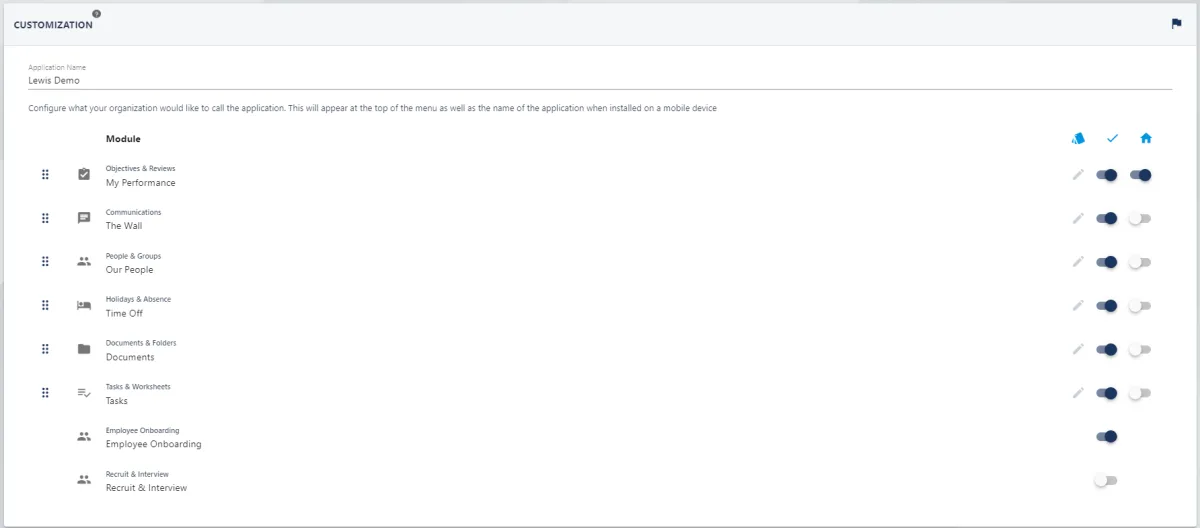This screenshot has height=528, width=1200.
Task: Disable the Time Off enabled toggle
Action: tap(1107, 306)
